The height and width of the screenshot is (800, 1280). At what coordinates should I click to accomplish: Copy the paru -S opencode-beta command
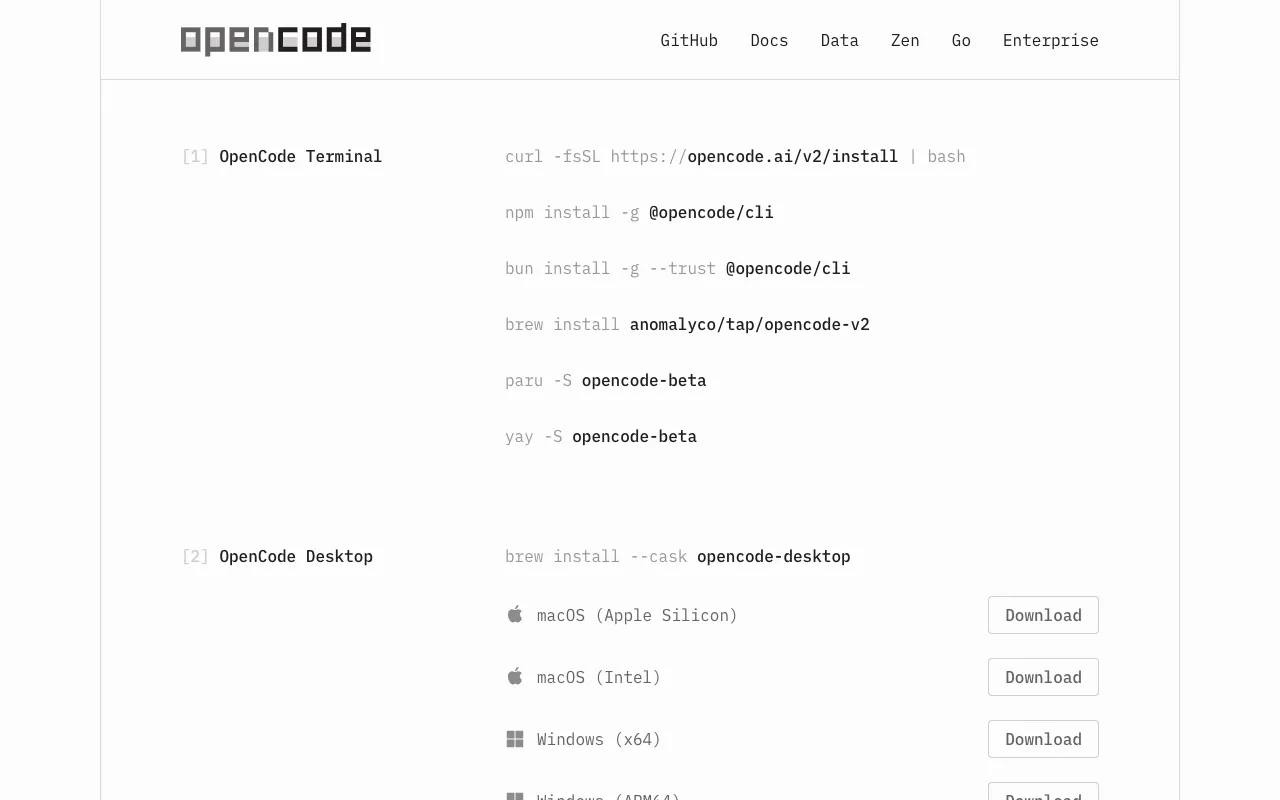point(606,380)
